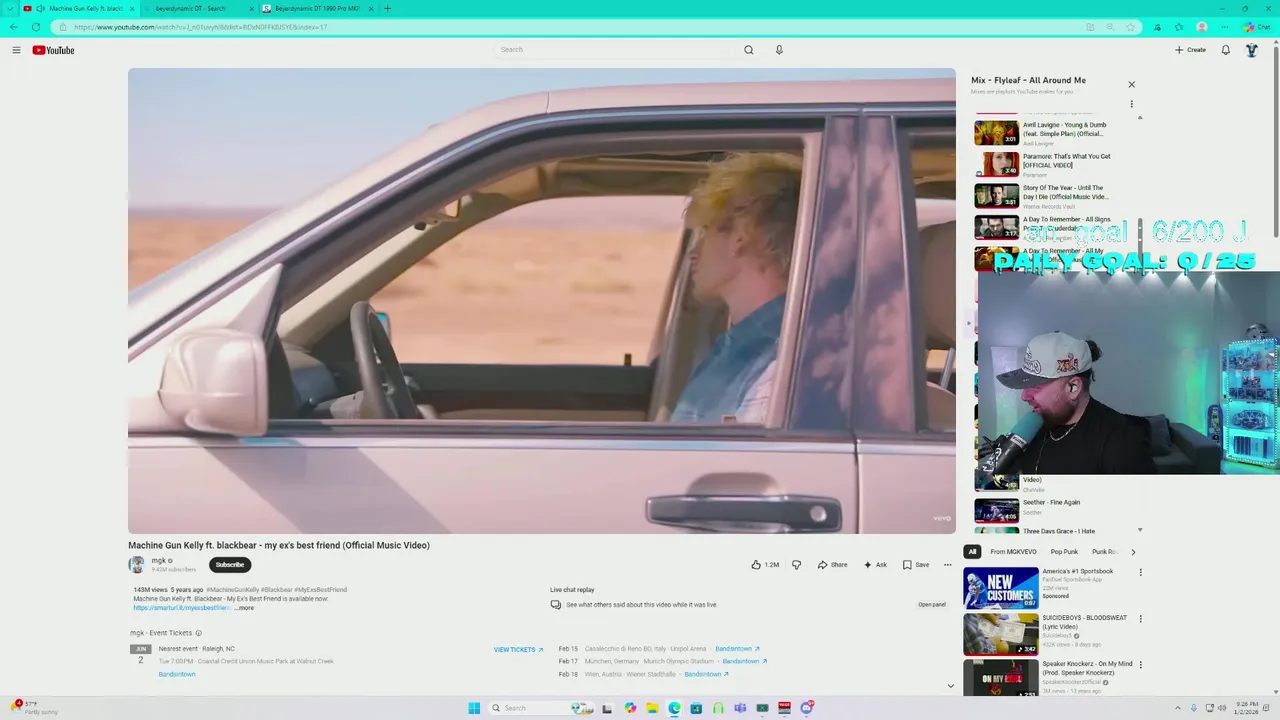Open Bandsintown link for Feb 18 Wien
The image size is (1280, 720).
tap(706, 674)
